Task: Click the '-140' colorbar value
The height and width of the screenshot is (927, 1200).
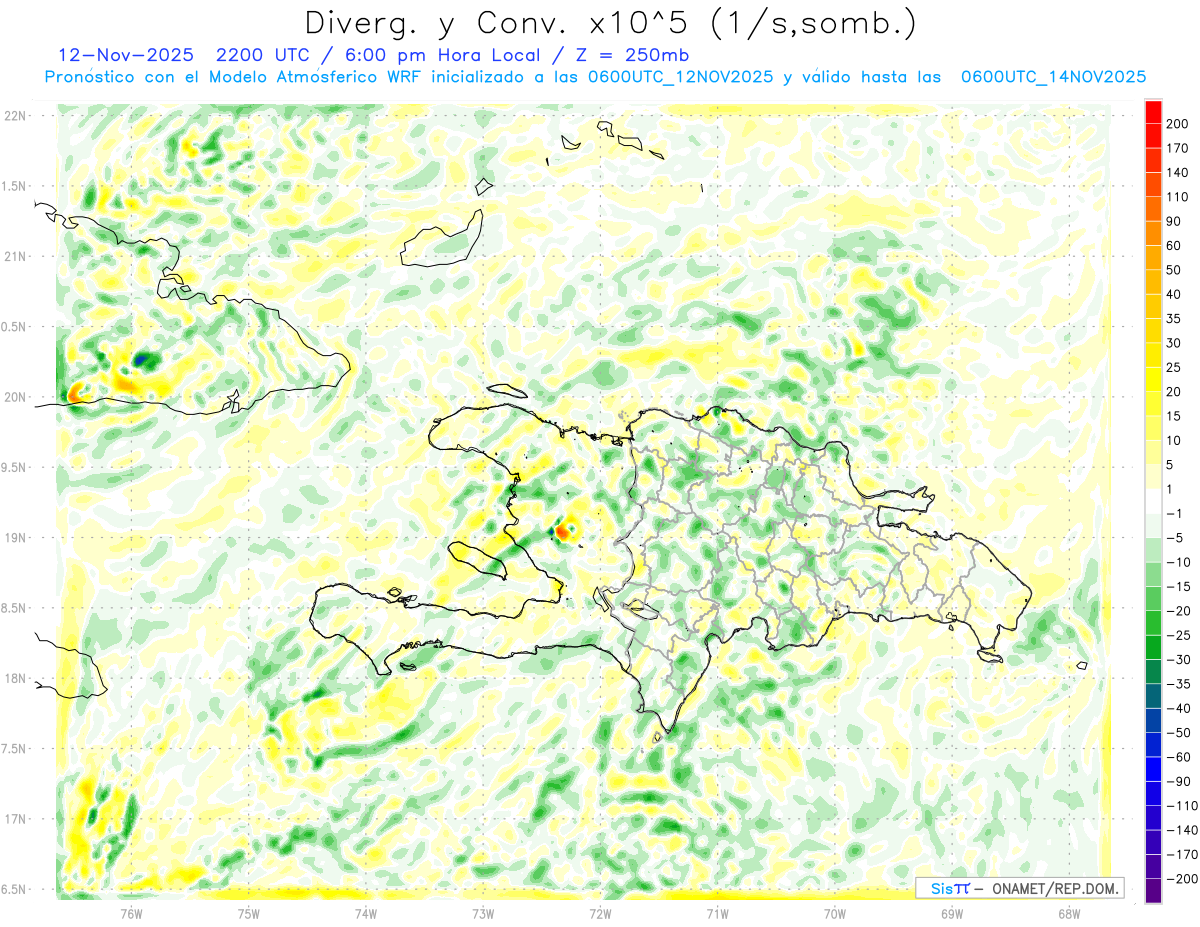Action: coord(1181,830)
